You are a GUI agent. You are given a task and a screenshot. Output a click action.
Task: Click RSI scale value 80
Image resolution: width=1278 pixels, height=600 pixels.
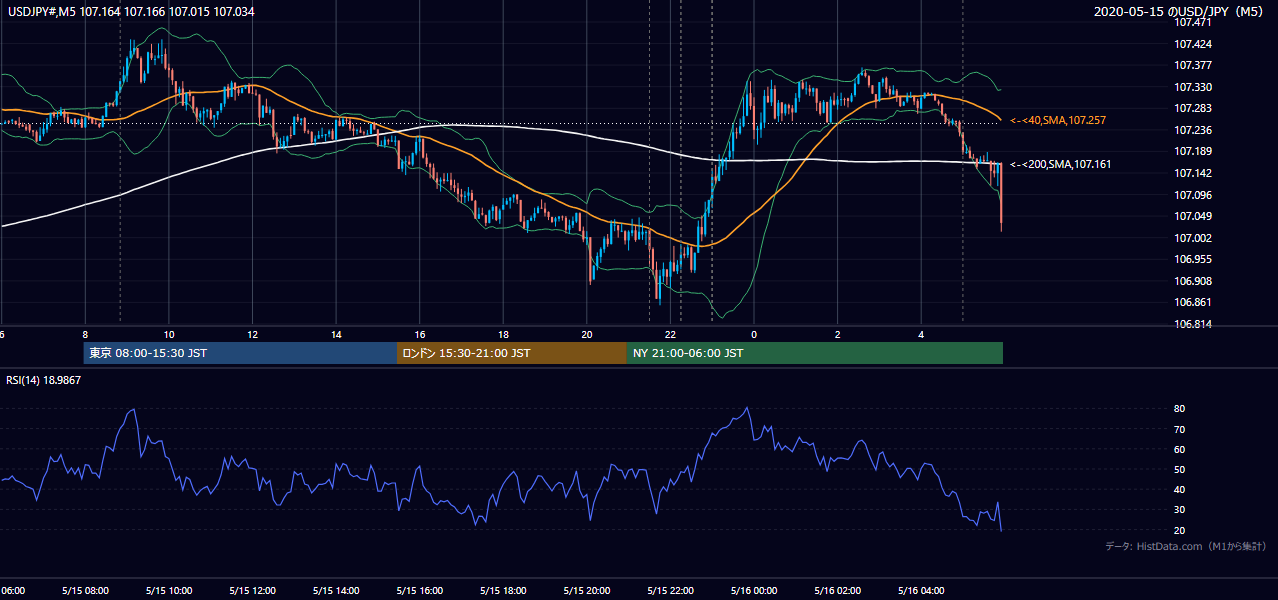(1180, 409)
